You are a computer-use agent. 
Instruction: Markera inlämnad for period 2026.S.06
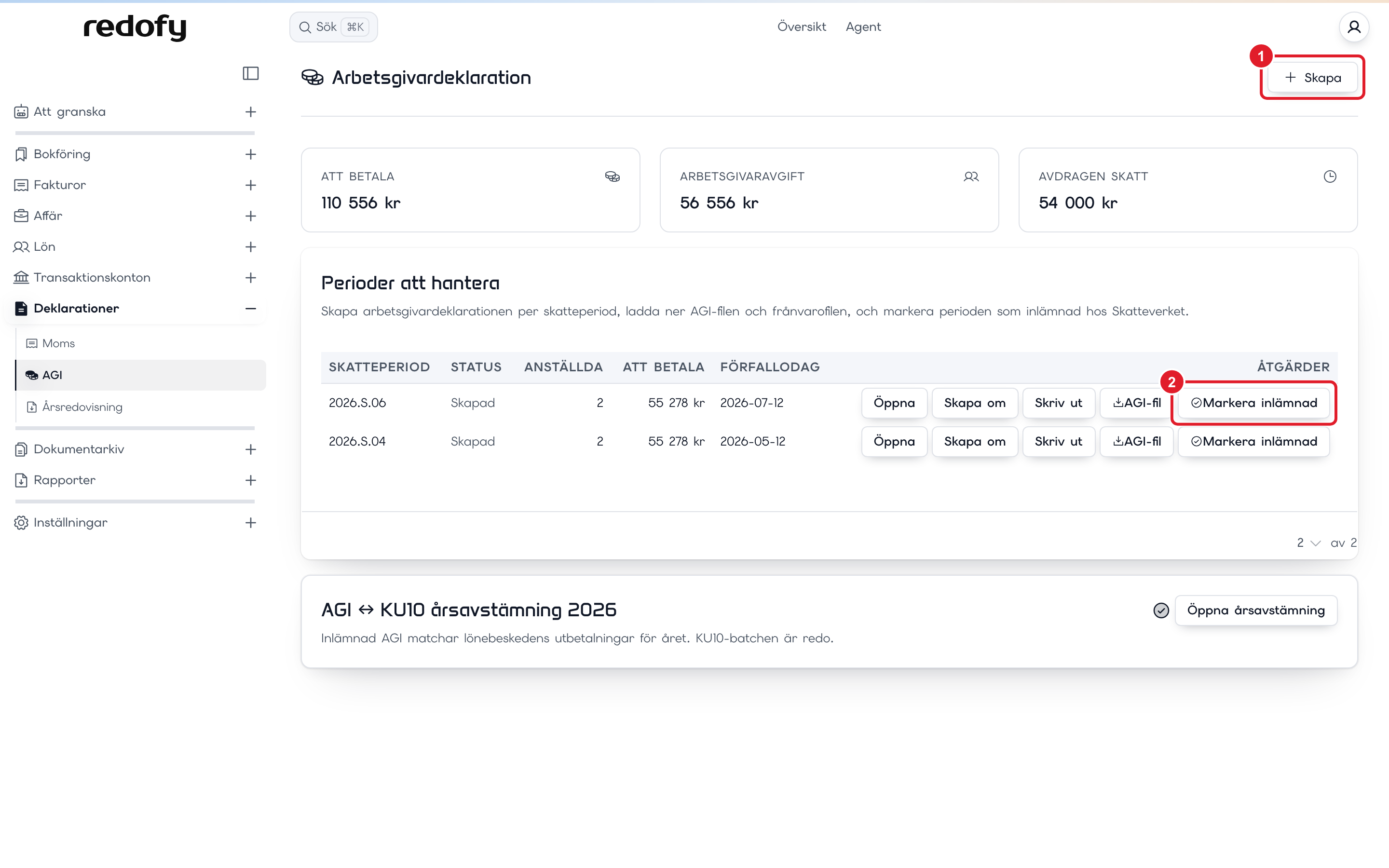click(x=1254, y=403)
